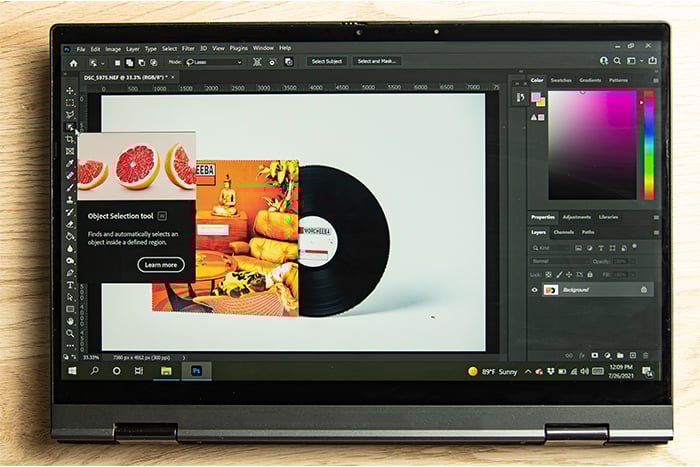Add a layer mask from Layers footer
The height and width of the screenshot is (467, 700).
tap(595, 355)
